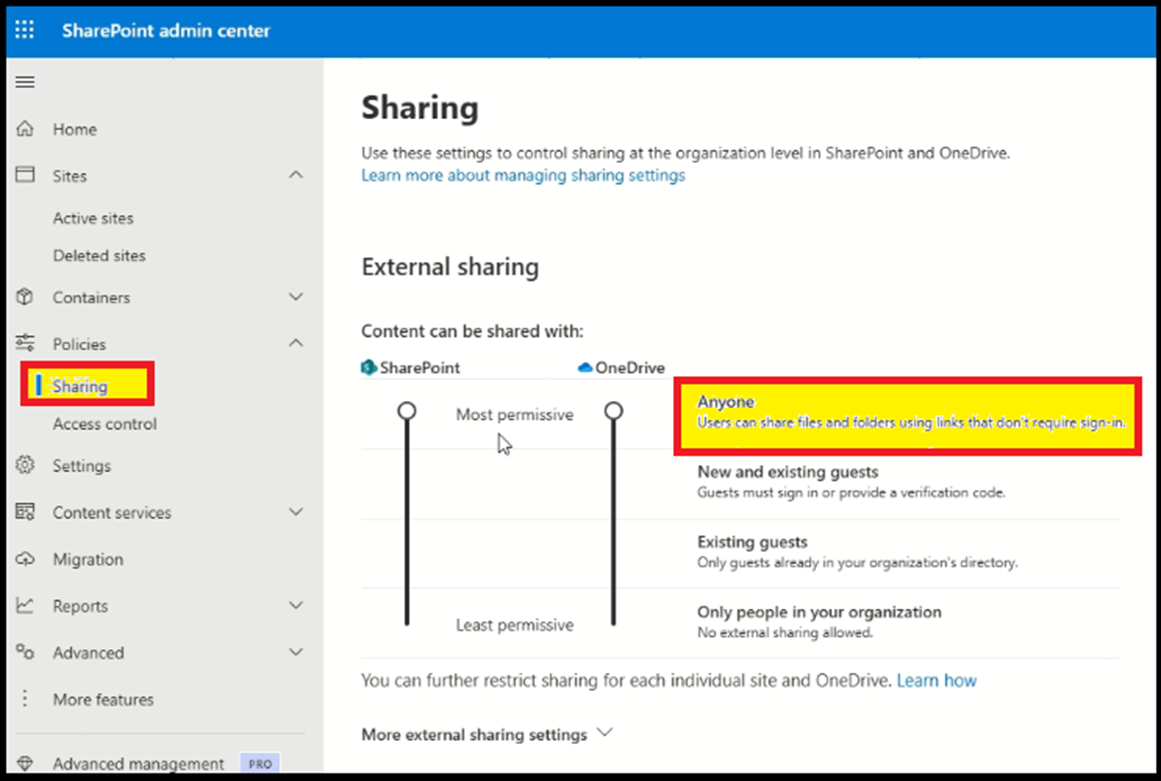Open the app launcher waffle icon
The height and width of the screenshot is (781, 1161).
(24, 30)
